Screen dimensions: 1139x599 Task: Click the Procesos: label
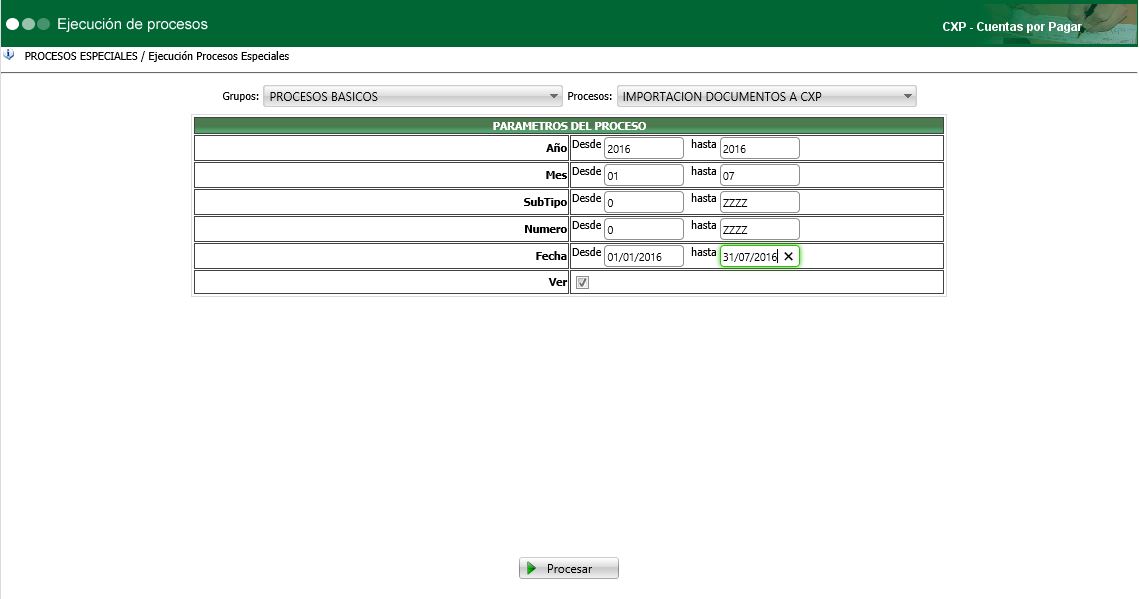pos(590,96)
